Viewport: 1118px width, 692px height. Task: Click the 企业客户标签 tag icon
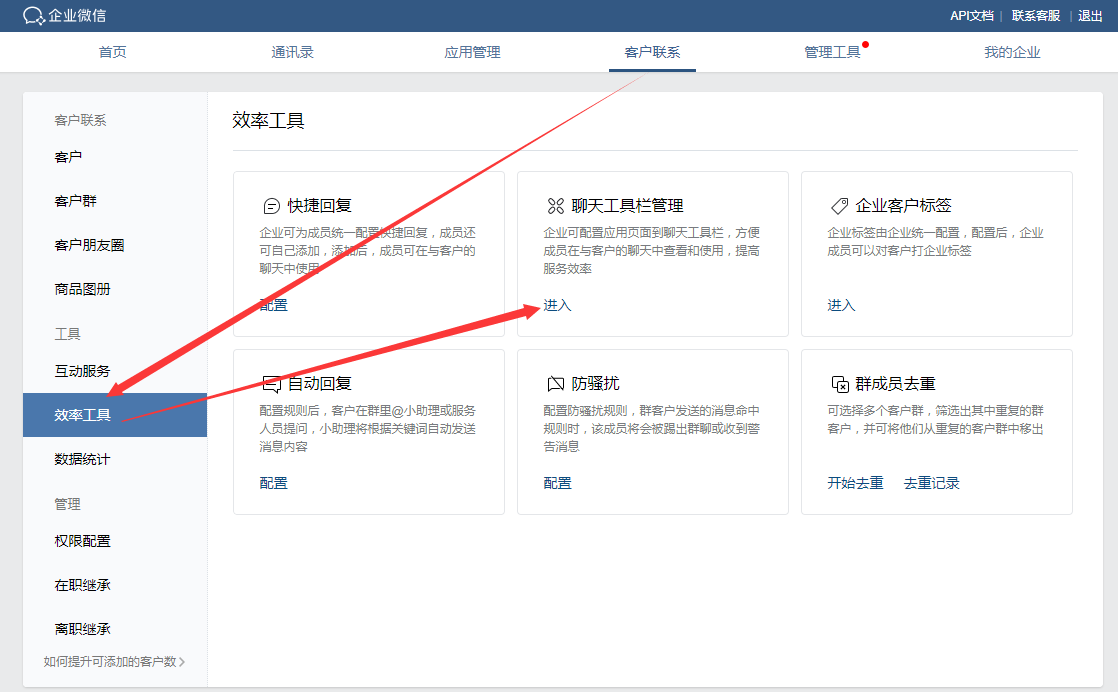click(x=839, y=206)
